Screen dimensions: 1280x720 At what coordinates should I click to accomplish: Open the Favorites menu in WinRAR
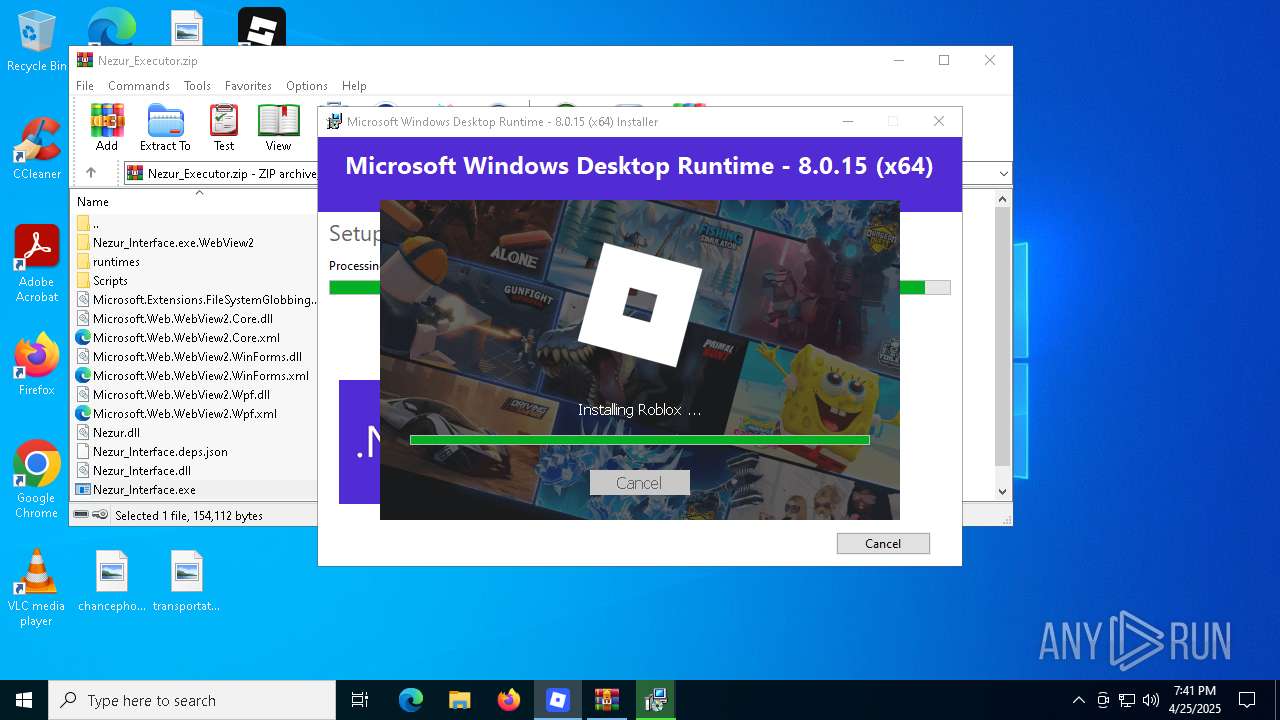tap(248, 86)
